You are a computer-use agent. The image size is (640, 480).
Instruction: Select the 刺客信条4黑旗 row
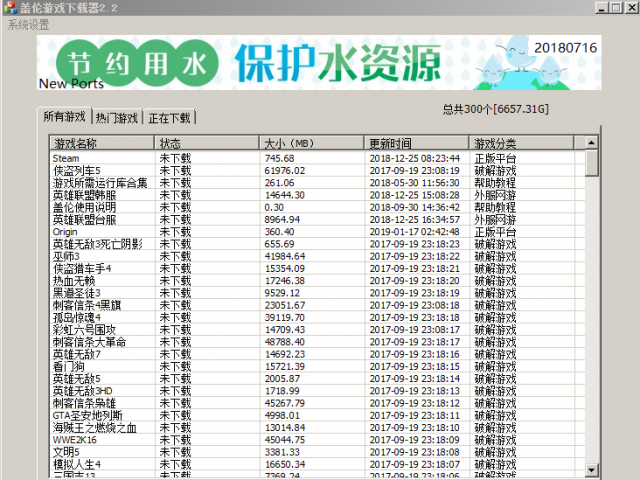point(316,305)
